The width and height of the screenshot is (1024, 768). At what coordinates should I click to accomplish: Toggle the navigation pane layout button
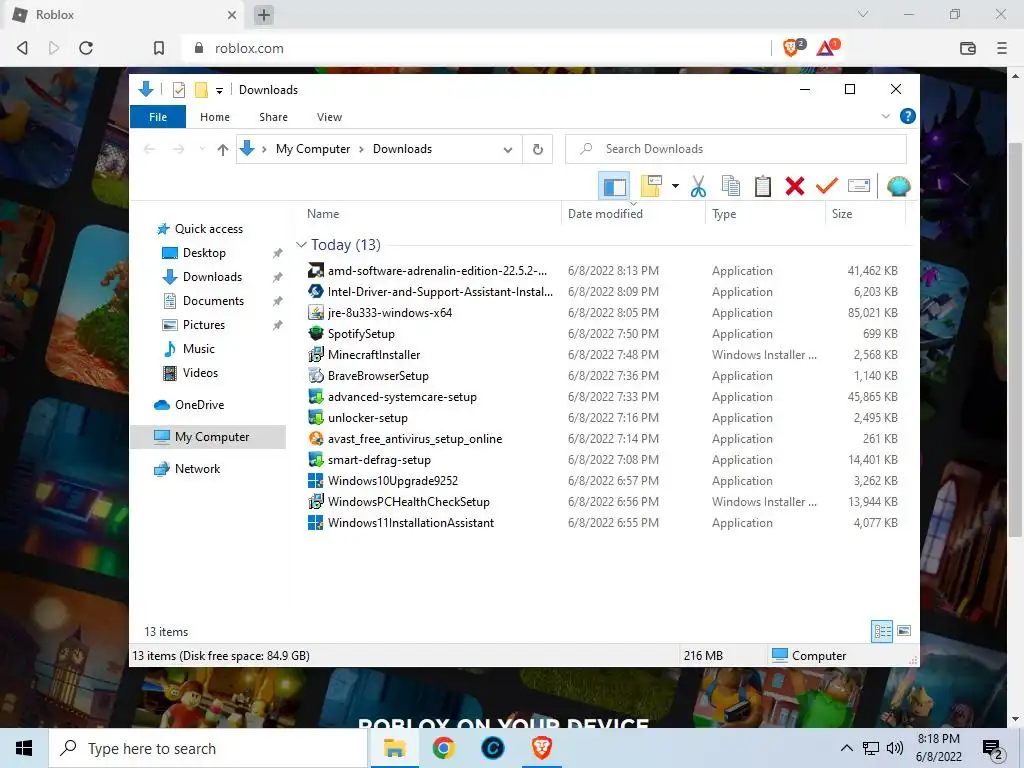pyautogui.click(x=614, y=187)
